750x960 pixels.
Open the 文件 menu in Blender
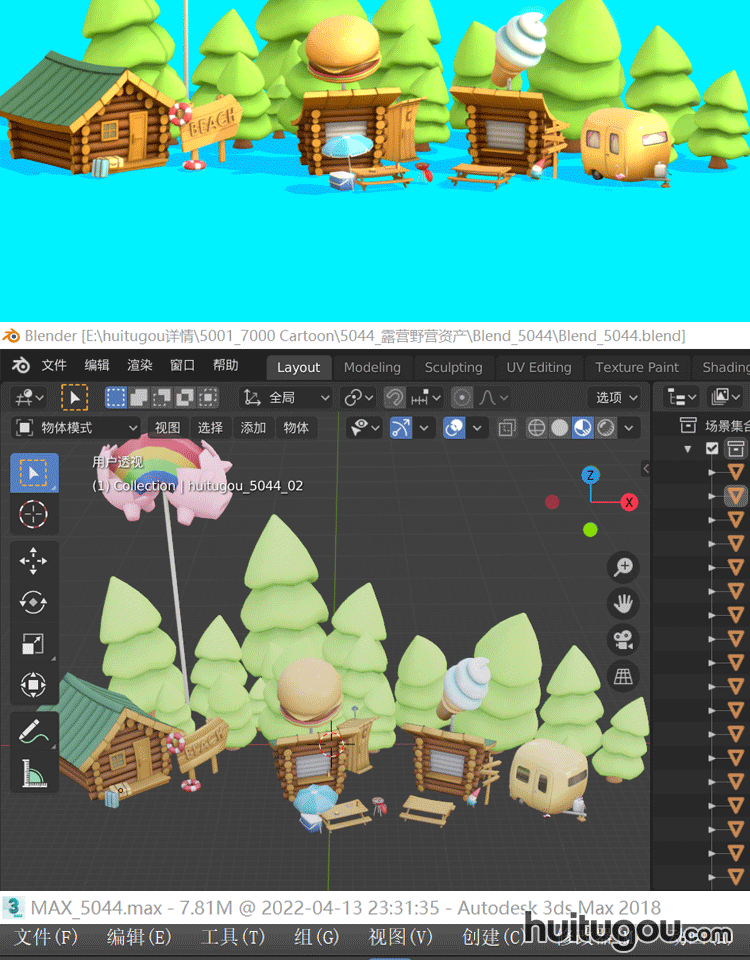coord(54,365)
